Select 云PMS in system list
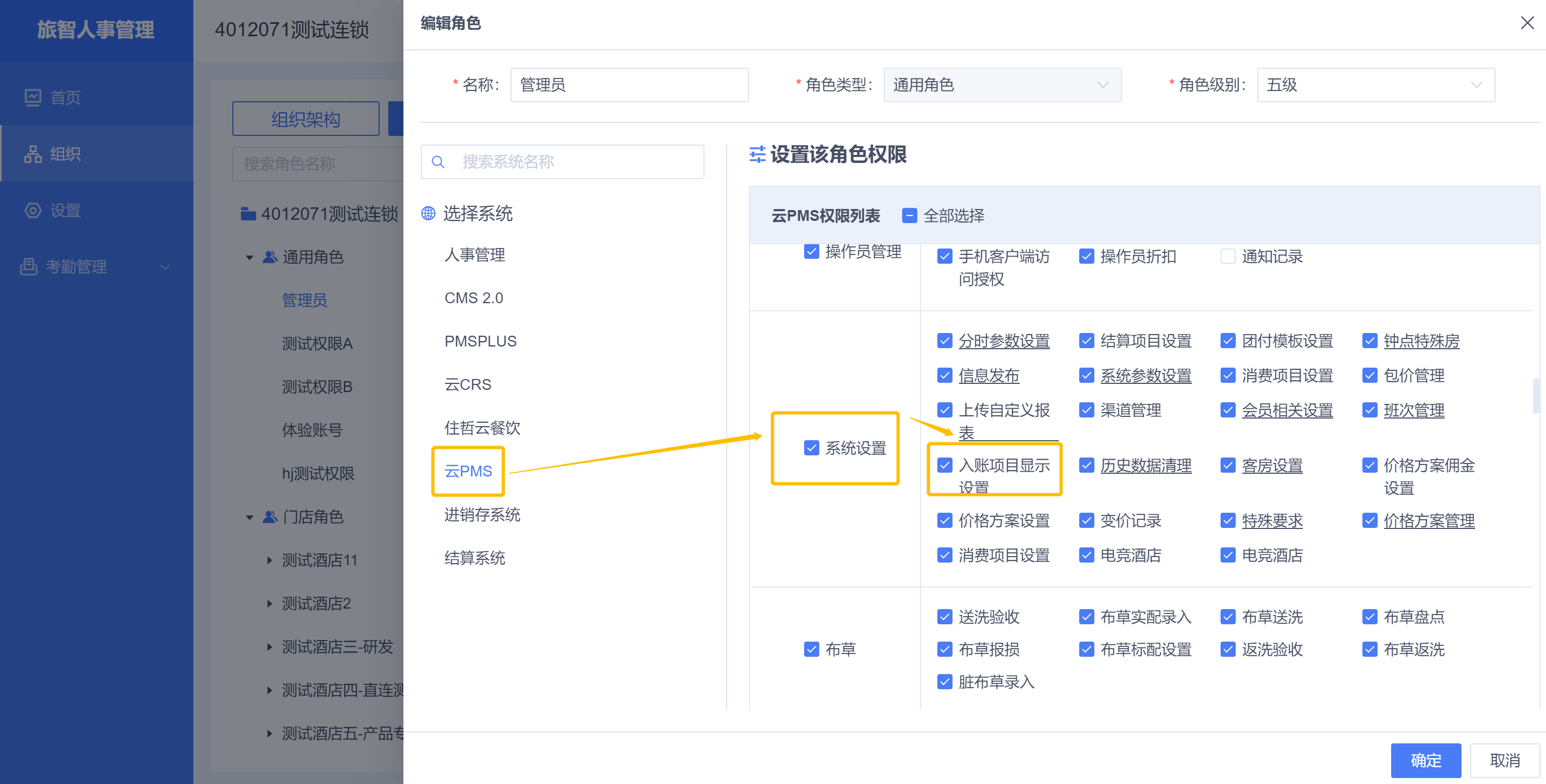This screenshot has width=1546, height=784. [x=468, y=471]
